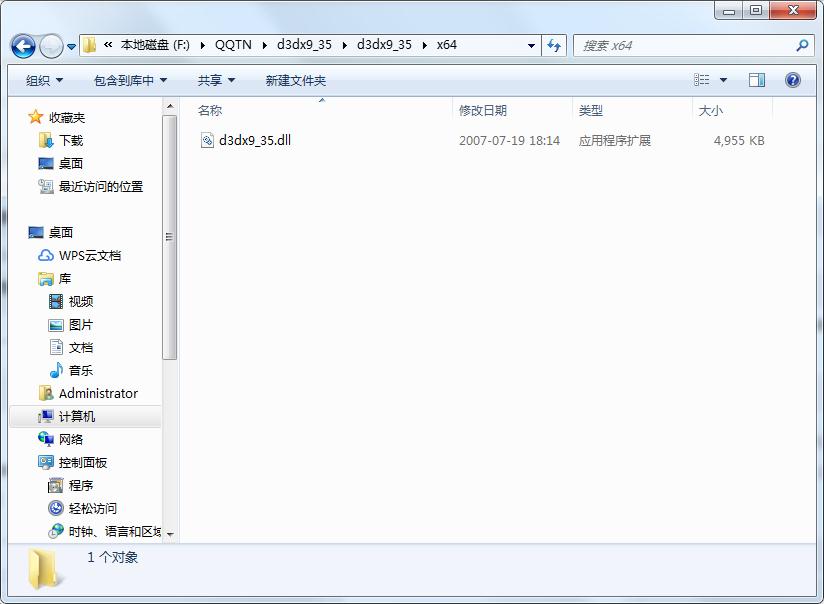824x604 pixels.
Task: Open 轻松访问 item
Action: [x=93, y=508]
